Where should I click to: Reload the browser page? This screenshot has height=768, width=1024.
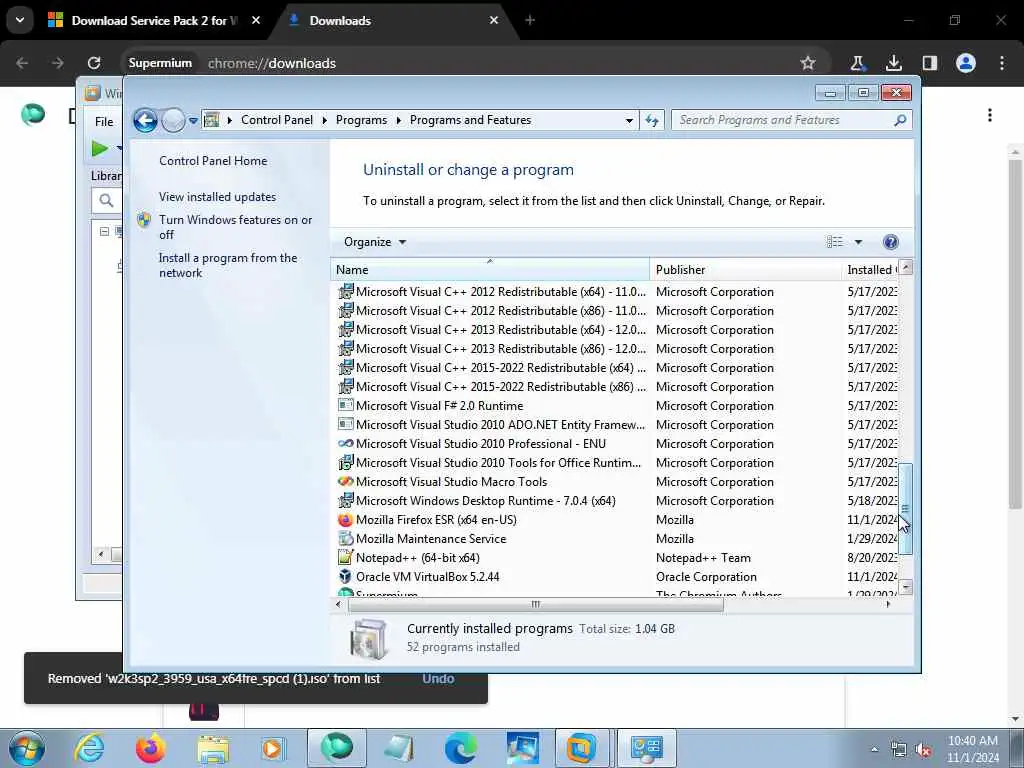(x=94, y=63)
